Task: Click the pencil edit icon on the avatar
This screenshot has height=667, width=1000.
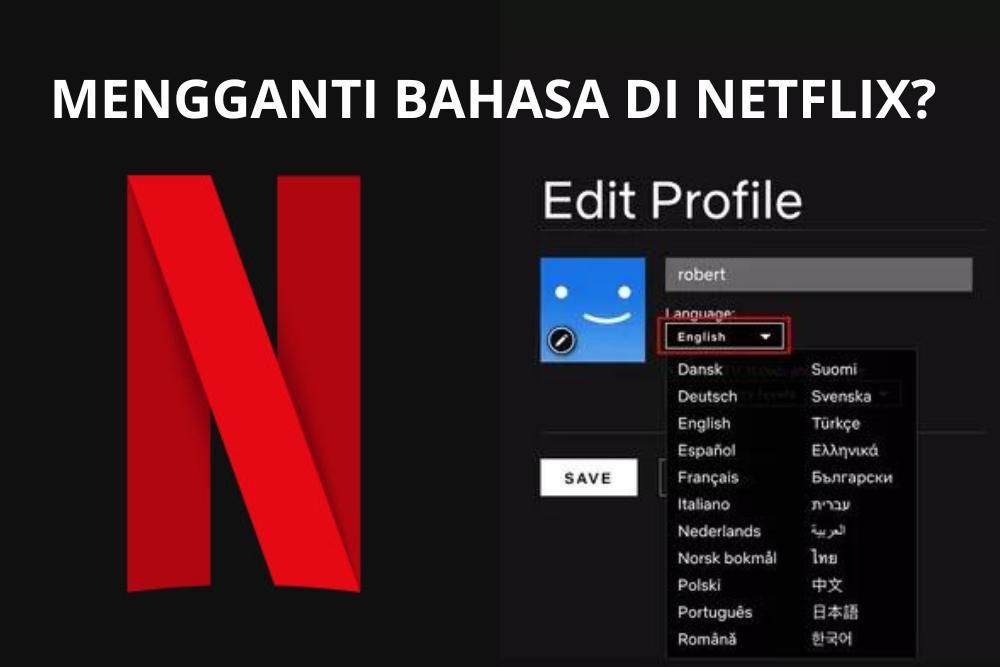Action: click(561, 341)
